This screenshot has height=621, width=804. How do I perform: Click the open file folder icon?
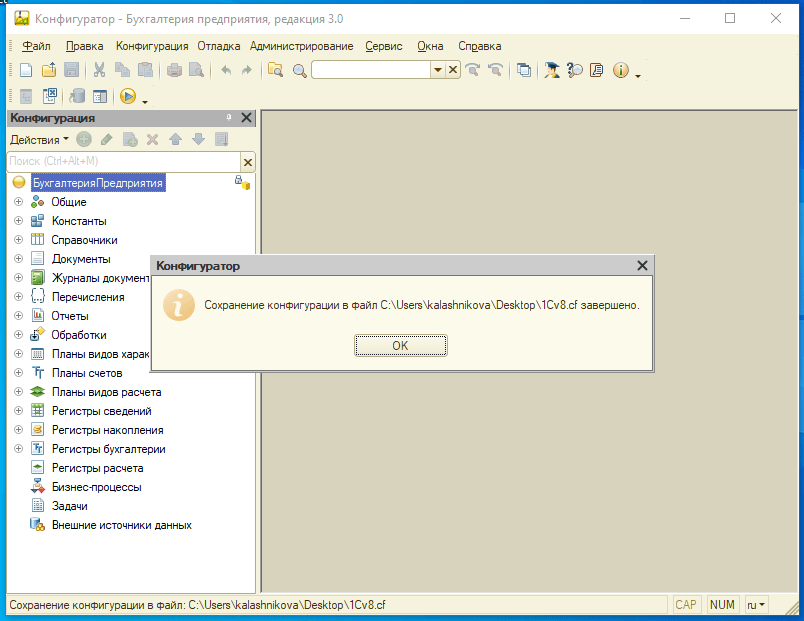click(x=48, y=70)
